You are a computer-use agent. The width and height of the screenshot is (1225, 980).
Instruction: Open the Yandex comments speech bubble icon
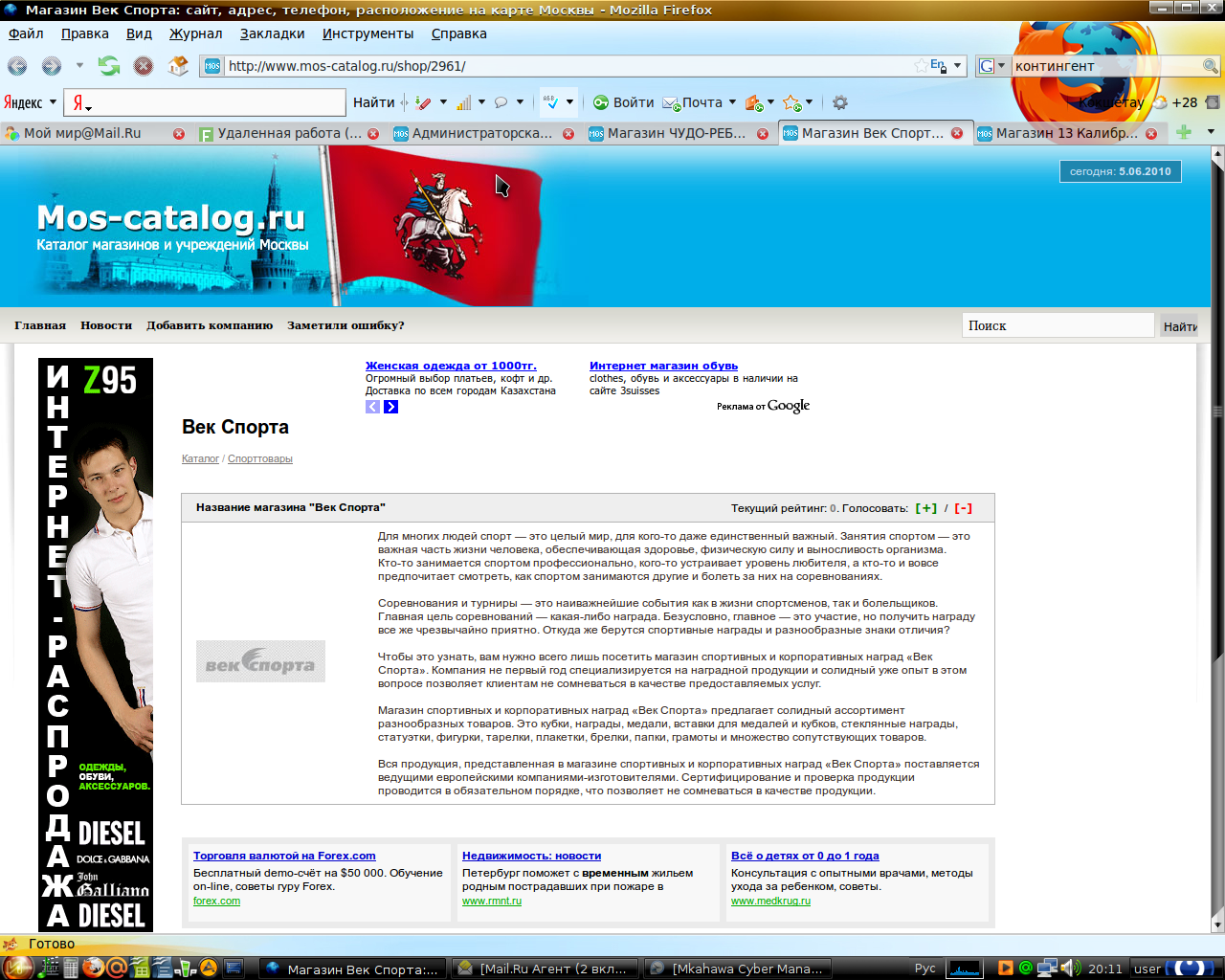pyautogui.click(x=501, y=102)
